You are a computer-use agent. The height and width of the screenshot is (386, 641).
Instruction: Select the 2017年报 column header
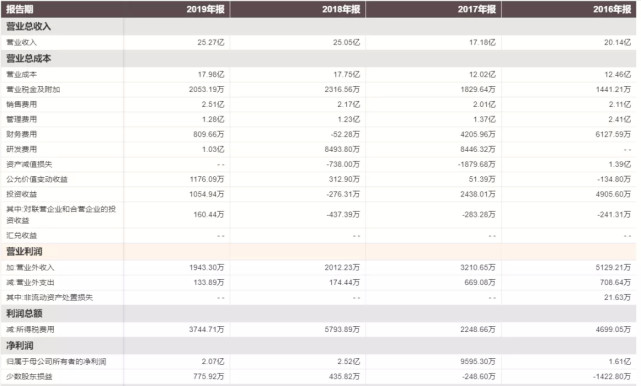(477, 9)
